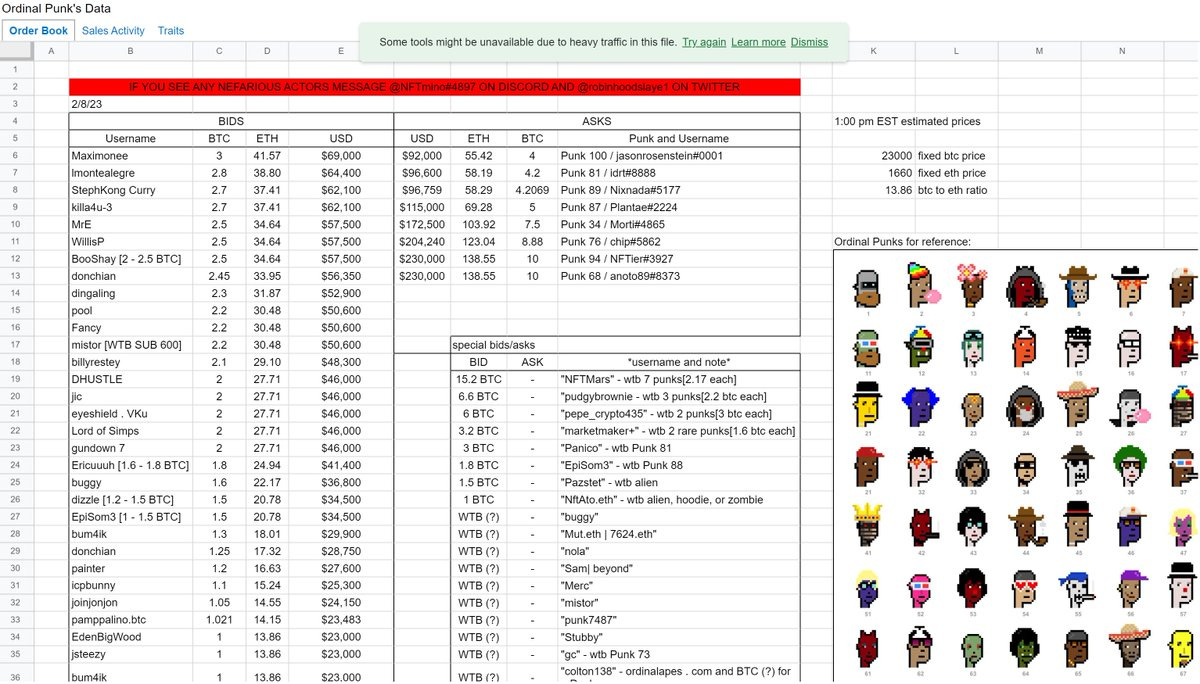Viewport: 1200px width, 684px height.
Task: Select the StephKong Curry cell
Action: point(130,190)
